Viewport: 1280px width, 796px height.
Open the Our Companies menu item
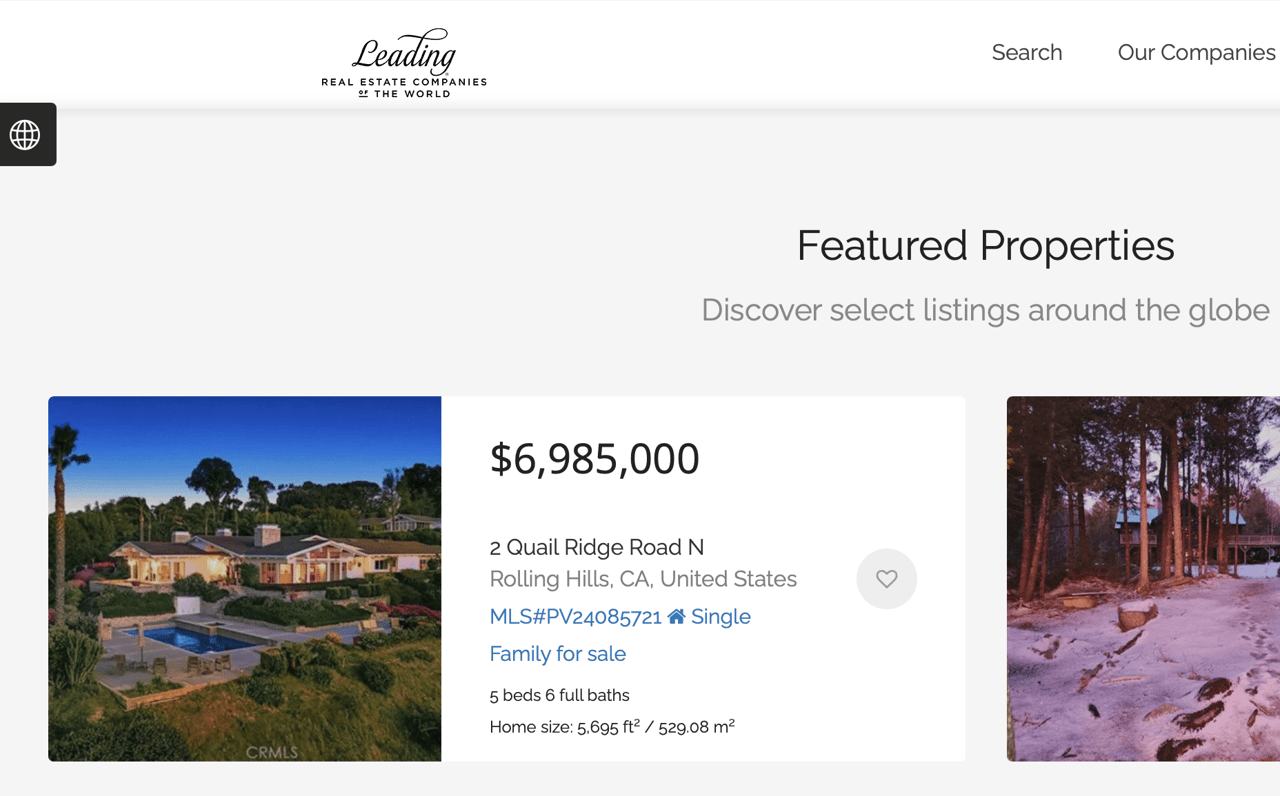1197,52
